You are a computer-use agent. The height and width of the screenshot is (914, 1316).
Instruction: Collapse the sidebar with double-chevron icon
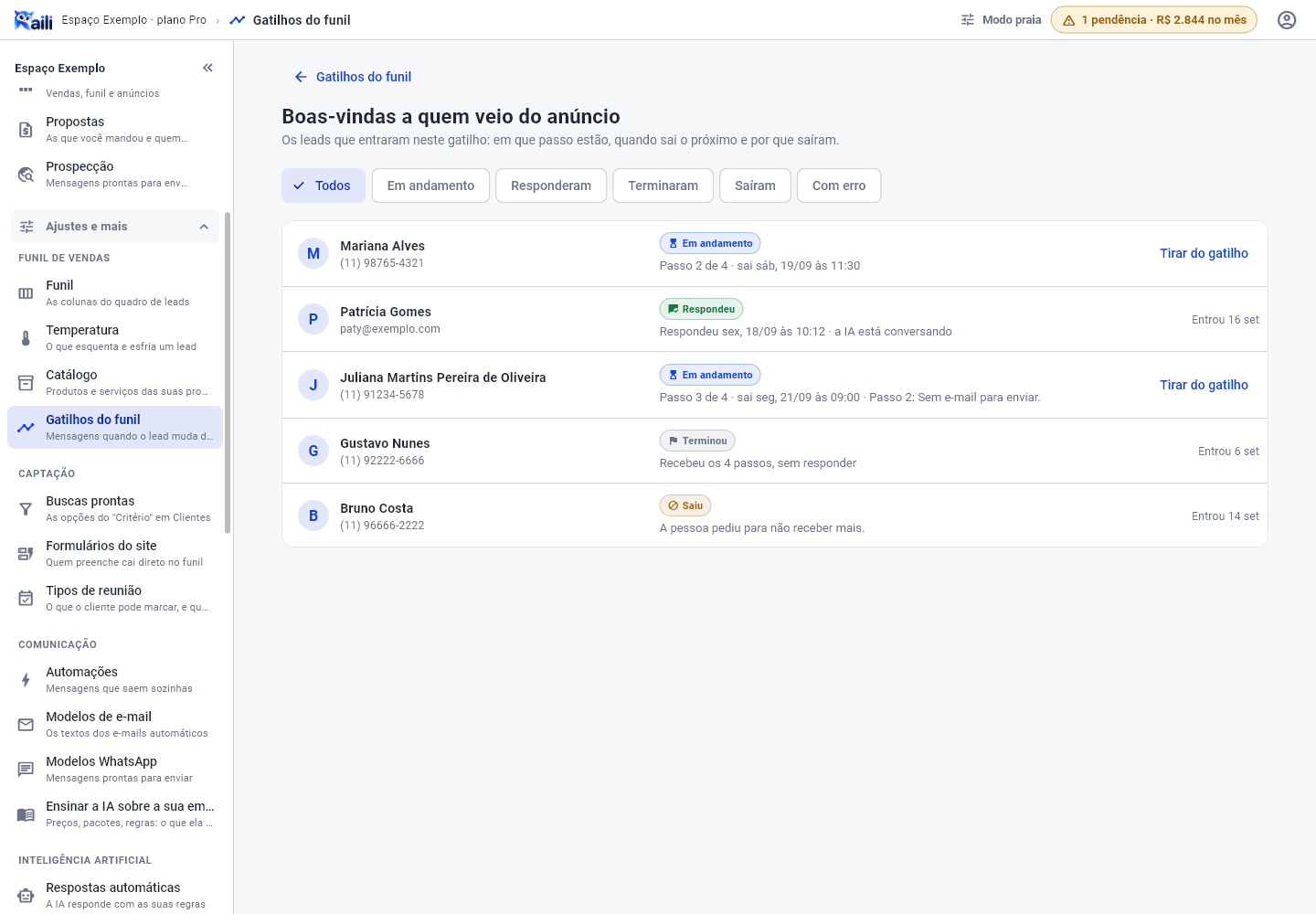click(207, 68)
